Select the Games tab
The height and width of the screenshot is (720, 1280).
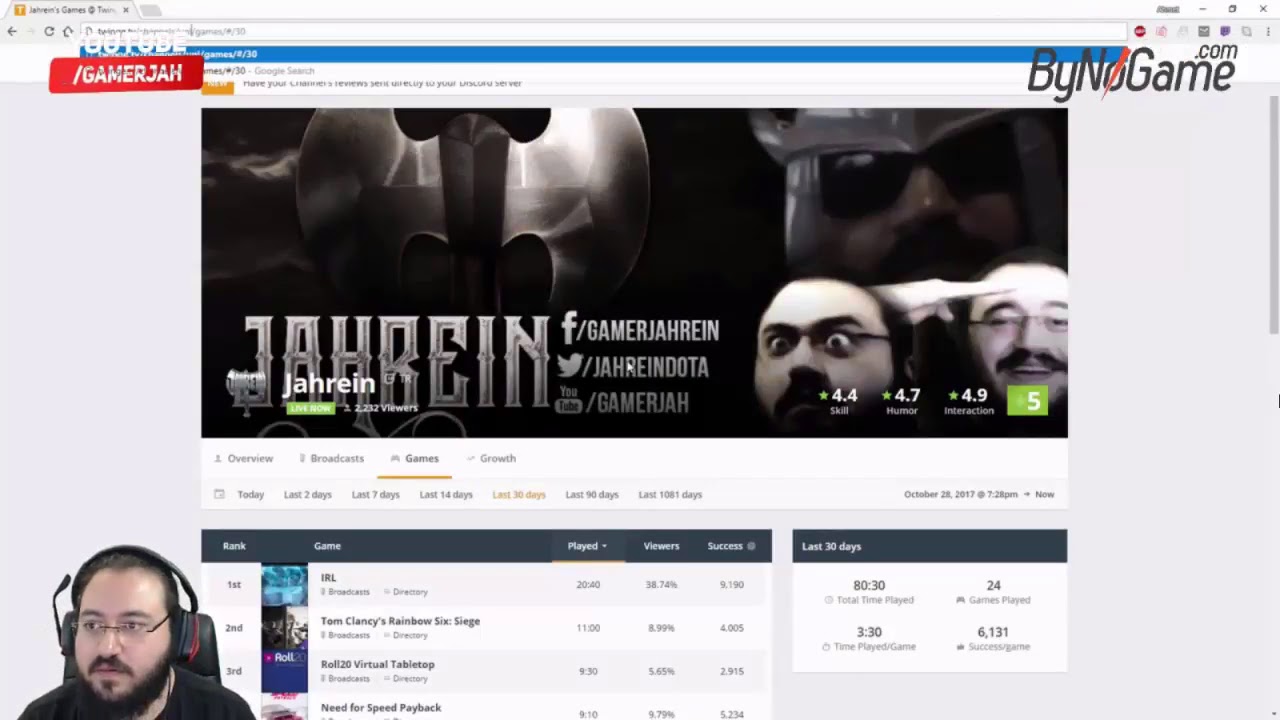(415, 458)
